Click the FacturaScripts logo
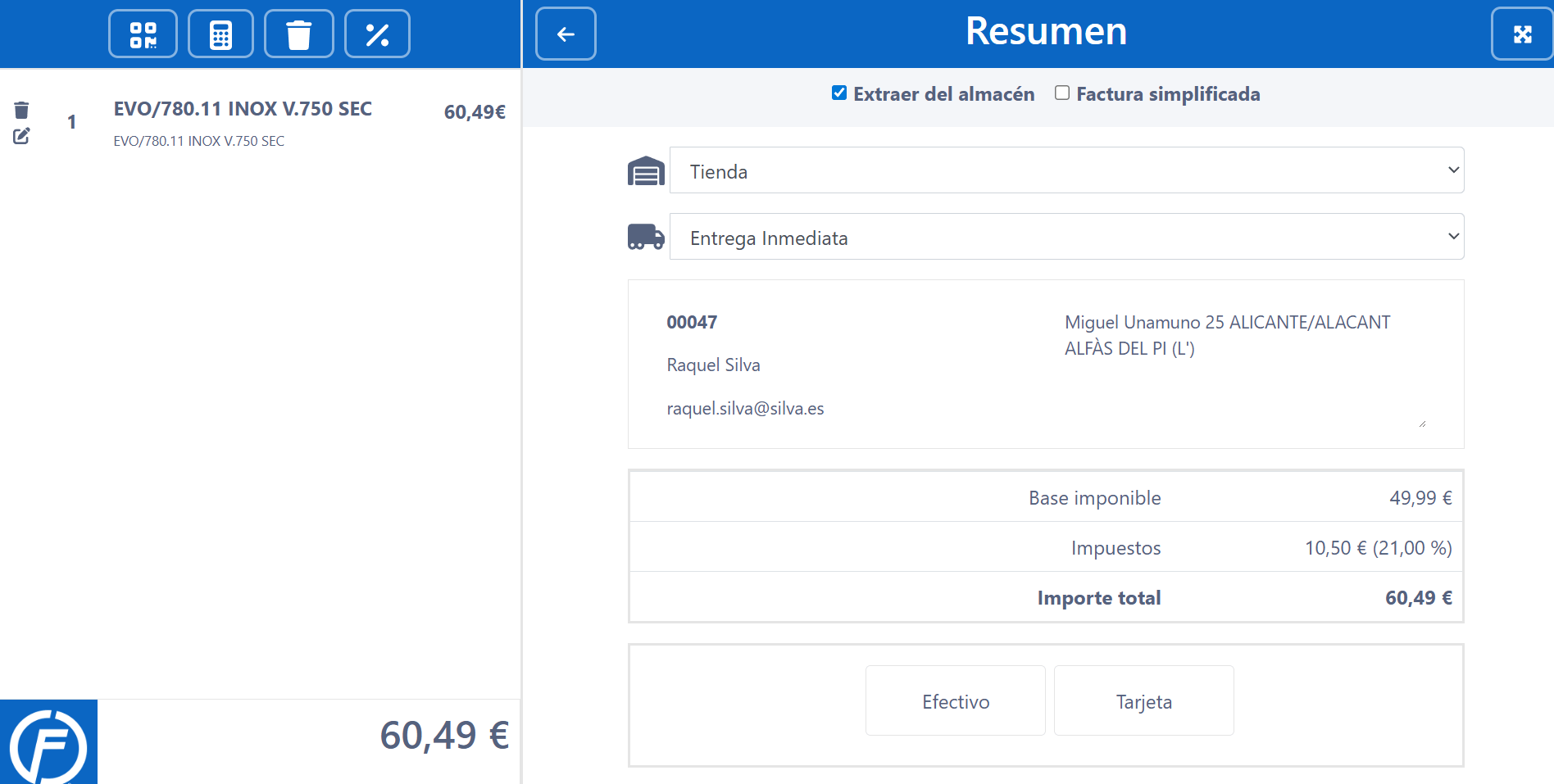The image size is (1554, 784). (48, 742)
